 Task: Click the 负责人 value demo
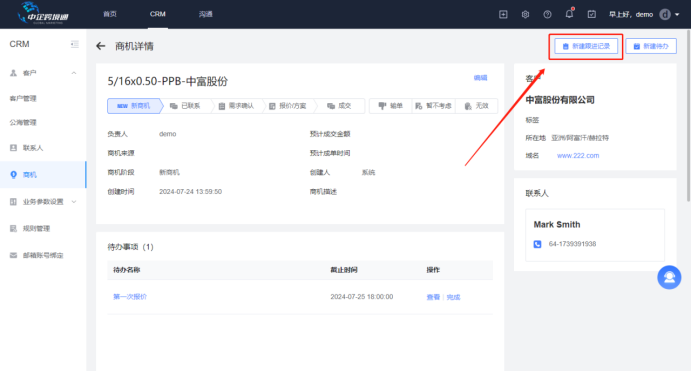click(168, 134)
